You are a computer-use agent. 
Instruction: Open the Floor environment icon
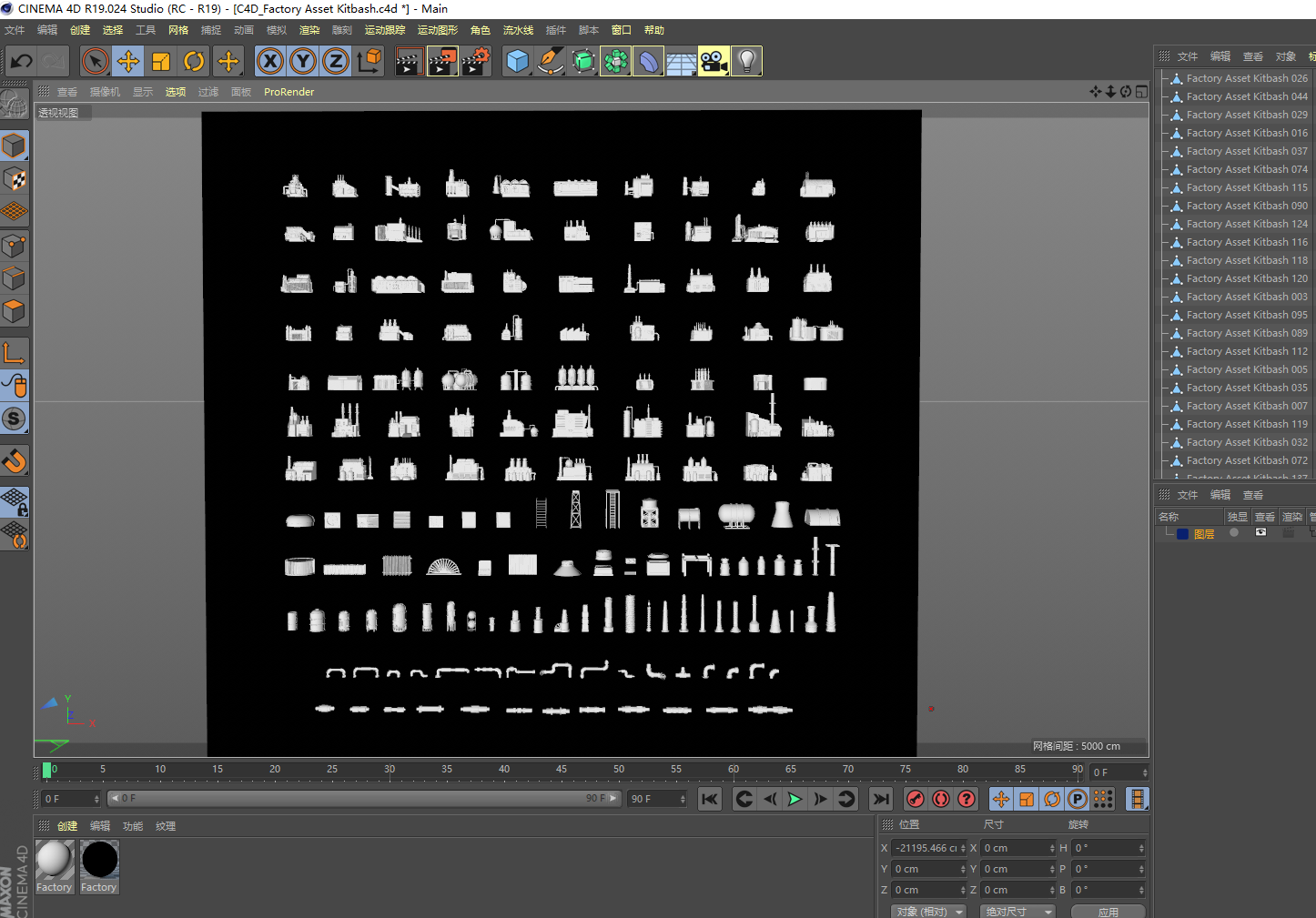681,62
